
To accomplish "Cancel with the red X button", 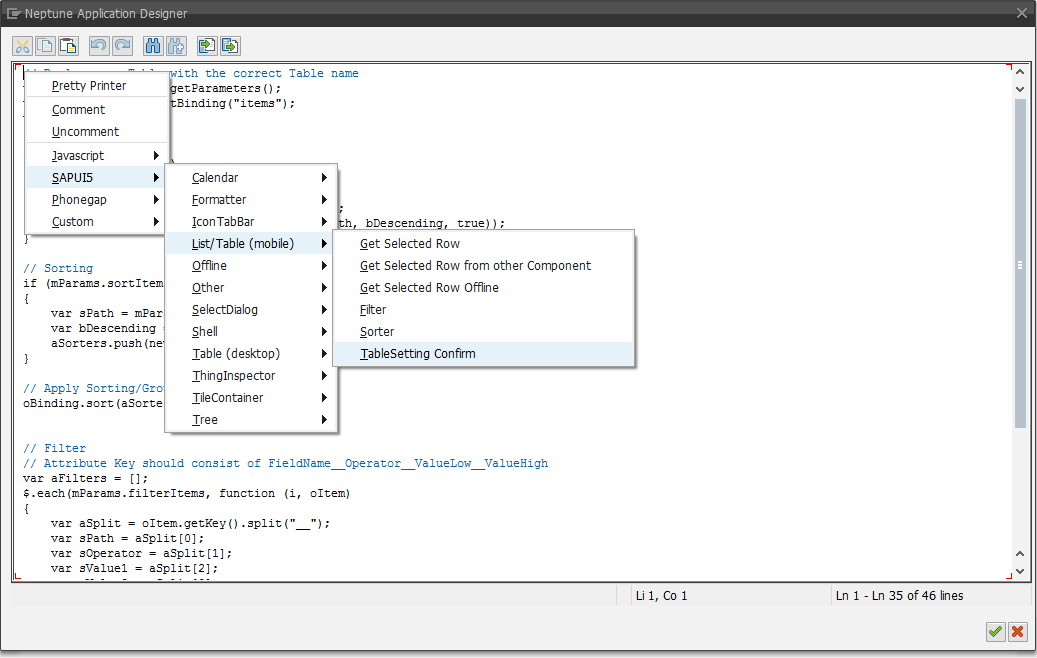I will (1018, 631).
